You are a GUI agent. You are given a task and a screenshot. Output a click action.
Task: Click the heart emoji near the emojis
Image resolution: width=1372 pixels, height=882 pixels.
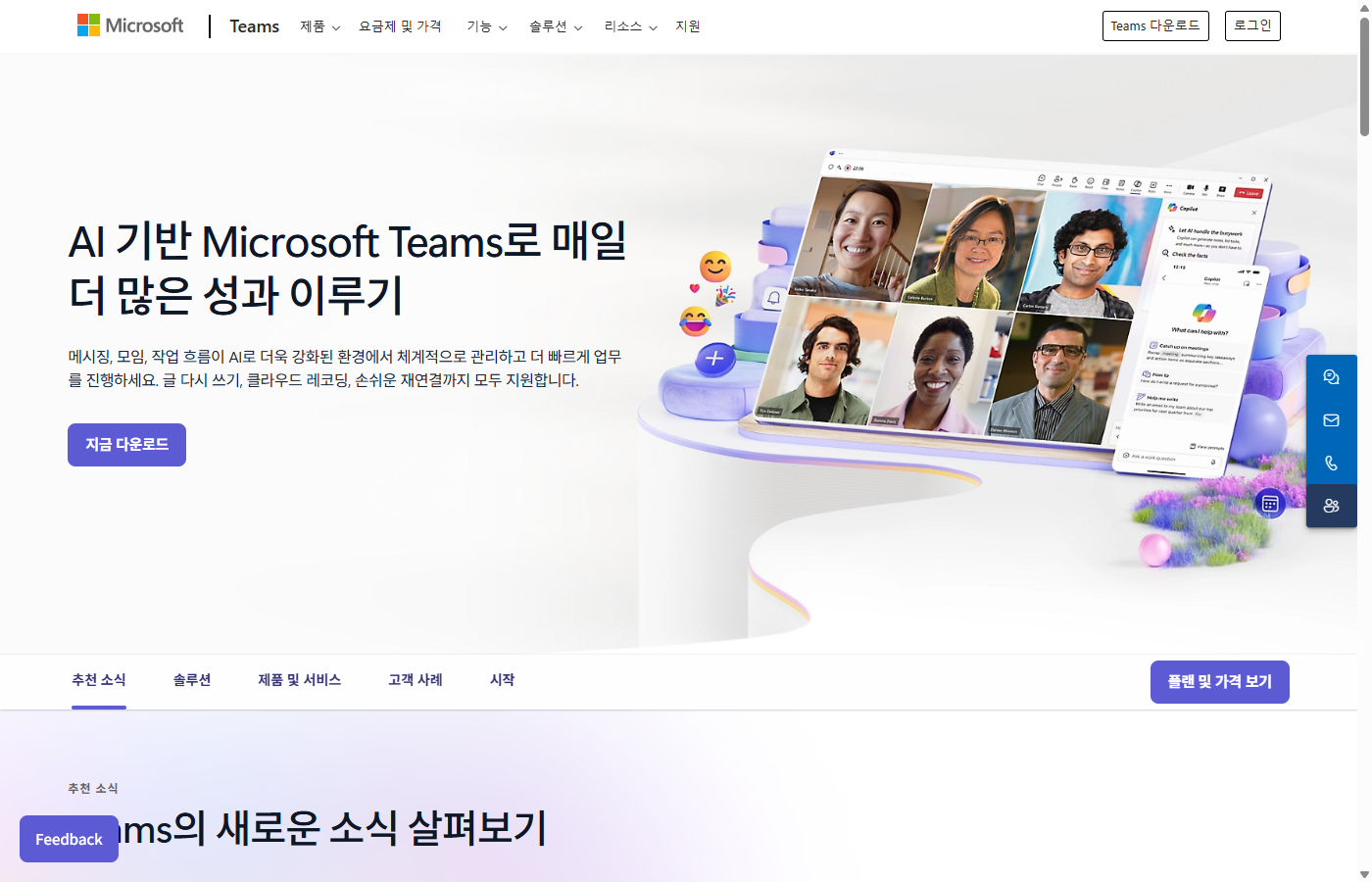(693, 286)
